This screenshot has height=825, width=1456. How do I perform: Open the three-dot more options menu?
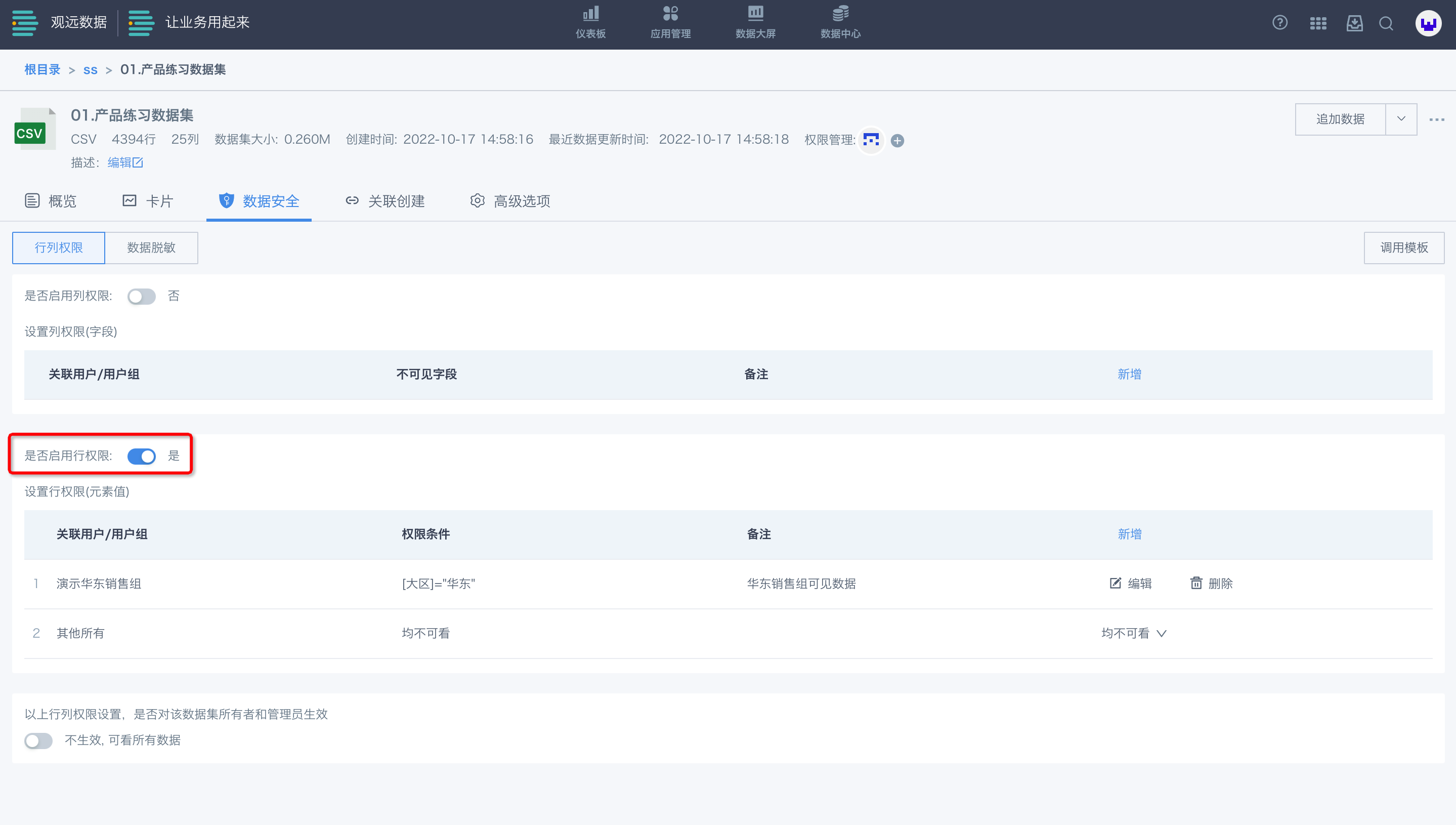1436,119
